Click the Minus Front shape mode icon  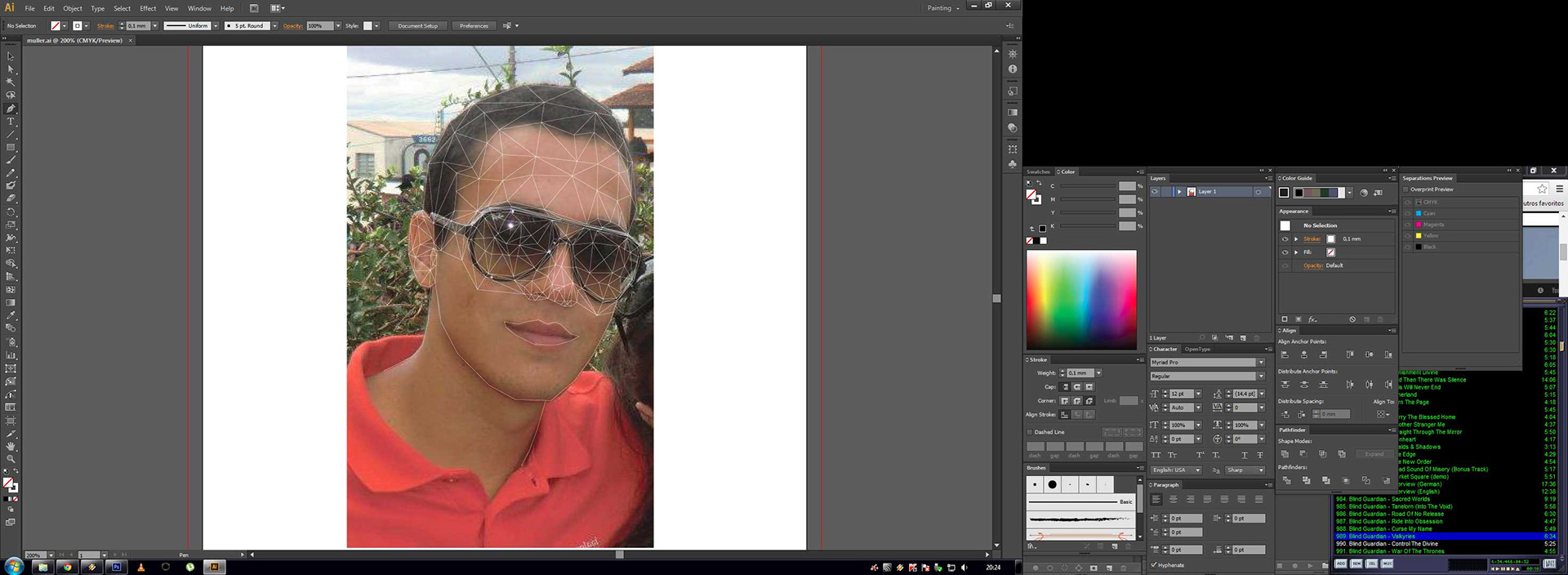(1303, 454)
